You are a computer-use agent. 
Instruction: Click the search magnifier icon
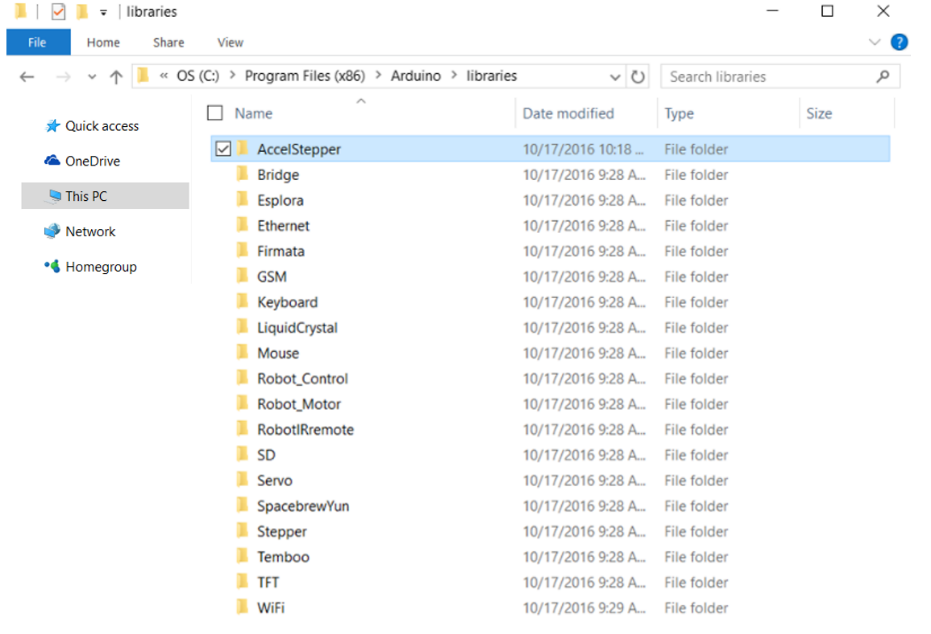882,77
